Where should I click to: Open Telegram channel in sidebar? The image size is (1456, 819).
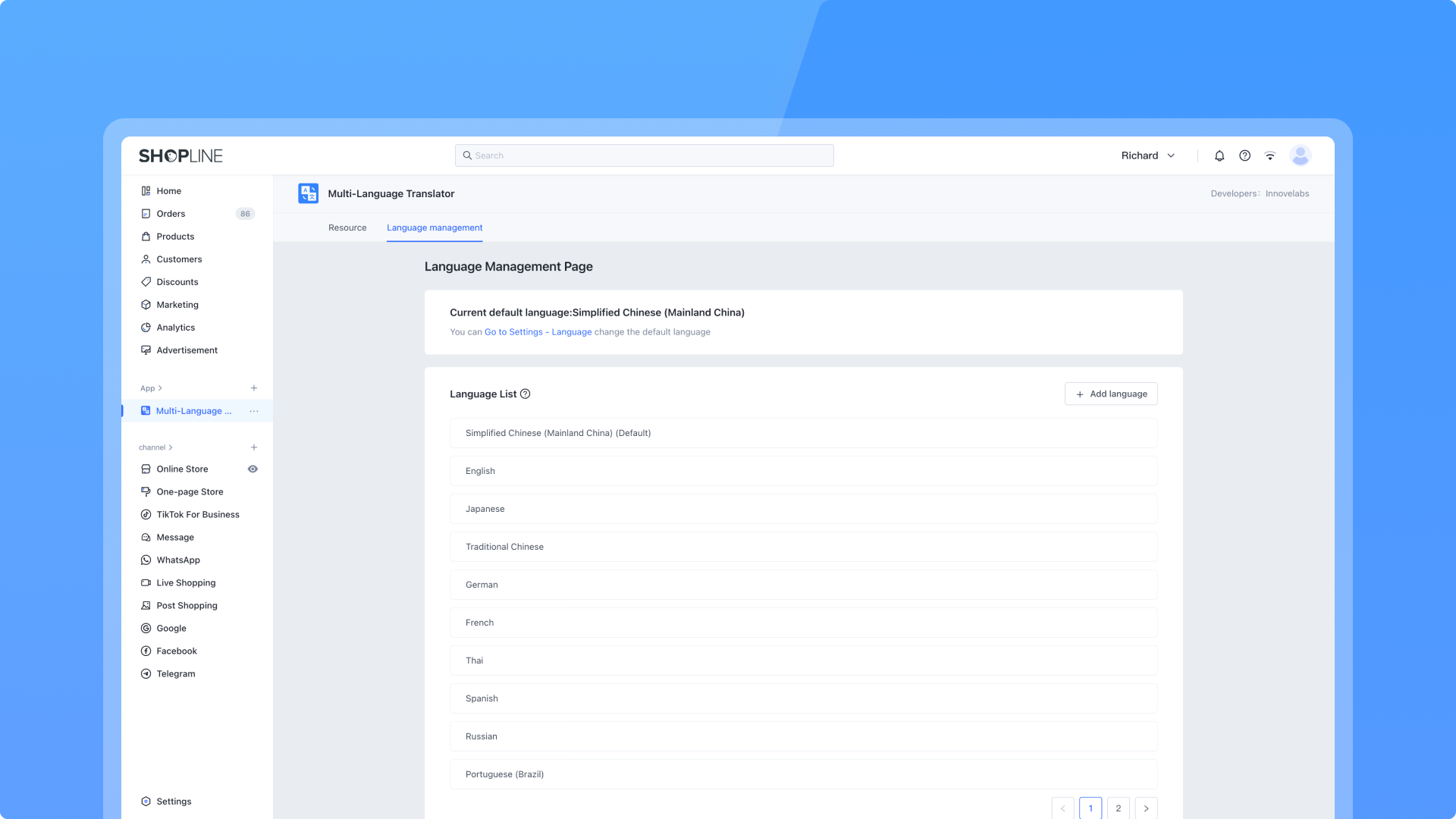click(x=175, y=673)
